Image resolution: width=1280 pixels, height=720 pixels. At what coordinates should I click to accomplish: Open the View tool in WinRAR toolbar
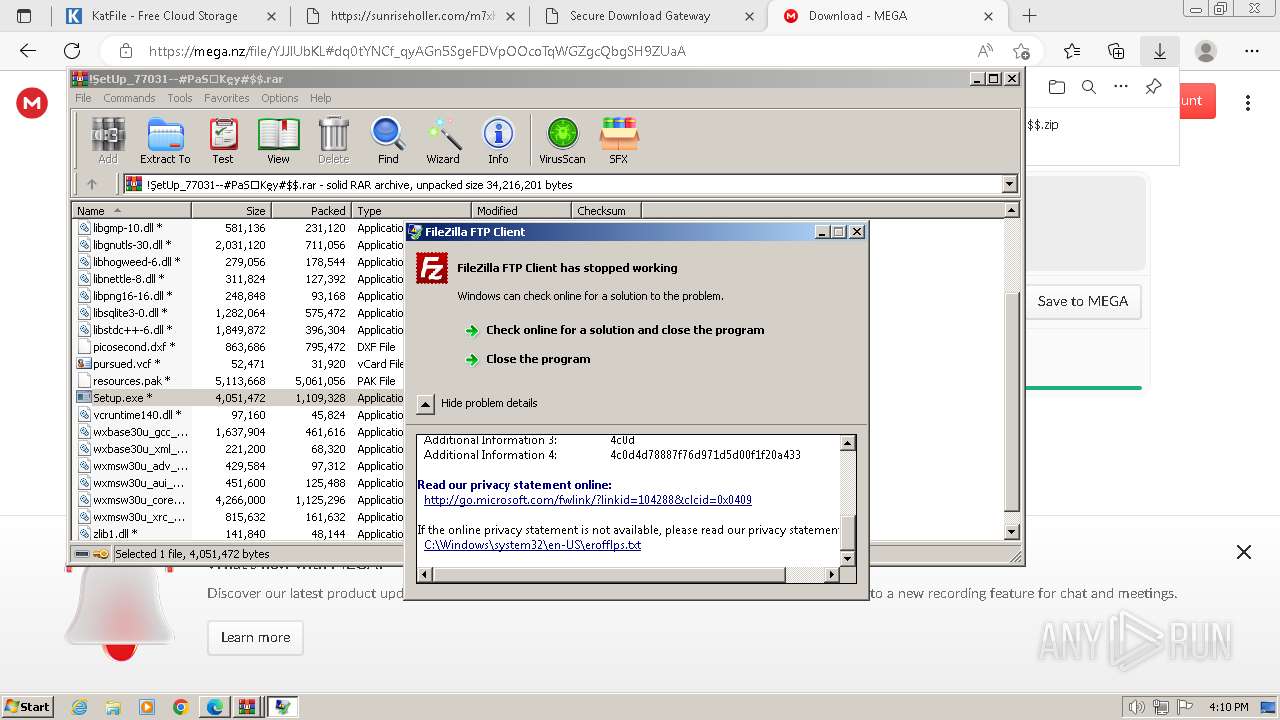(x=278, y=141)
